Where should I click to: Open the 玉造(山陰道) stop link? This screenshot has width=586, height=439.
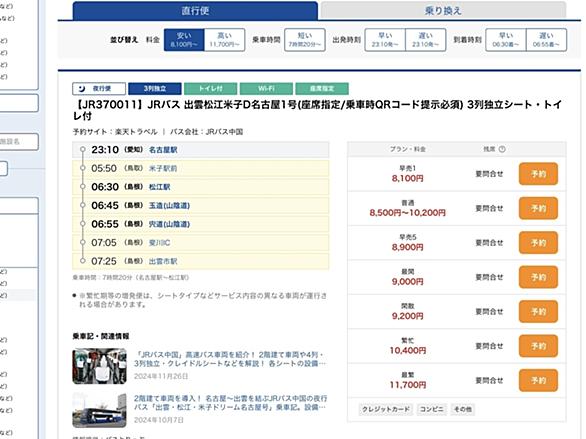(169, 205)
